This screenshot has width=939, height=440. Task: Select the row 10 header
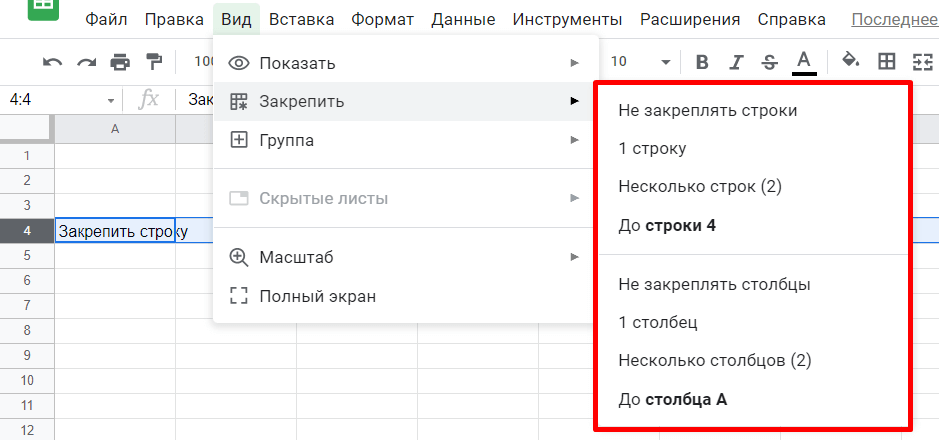pyautogui.click(x=27, y=380)
